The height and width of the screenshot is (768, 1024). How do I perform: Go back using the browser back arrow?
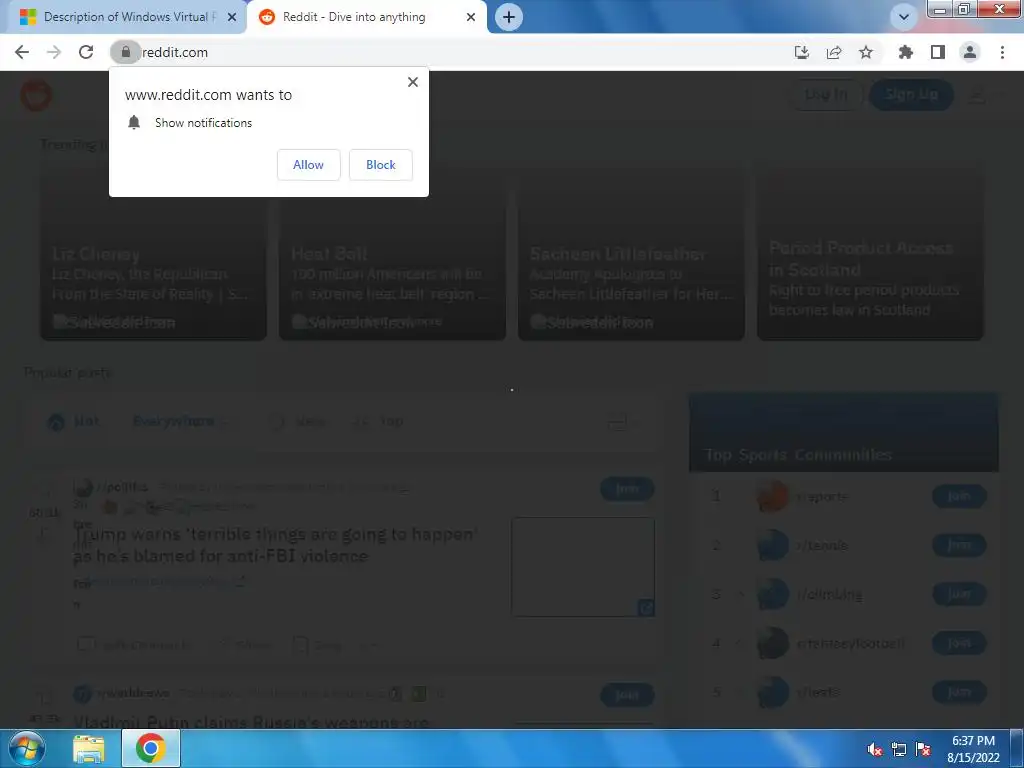(22, 52)
